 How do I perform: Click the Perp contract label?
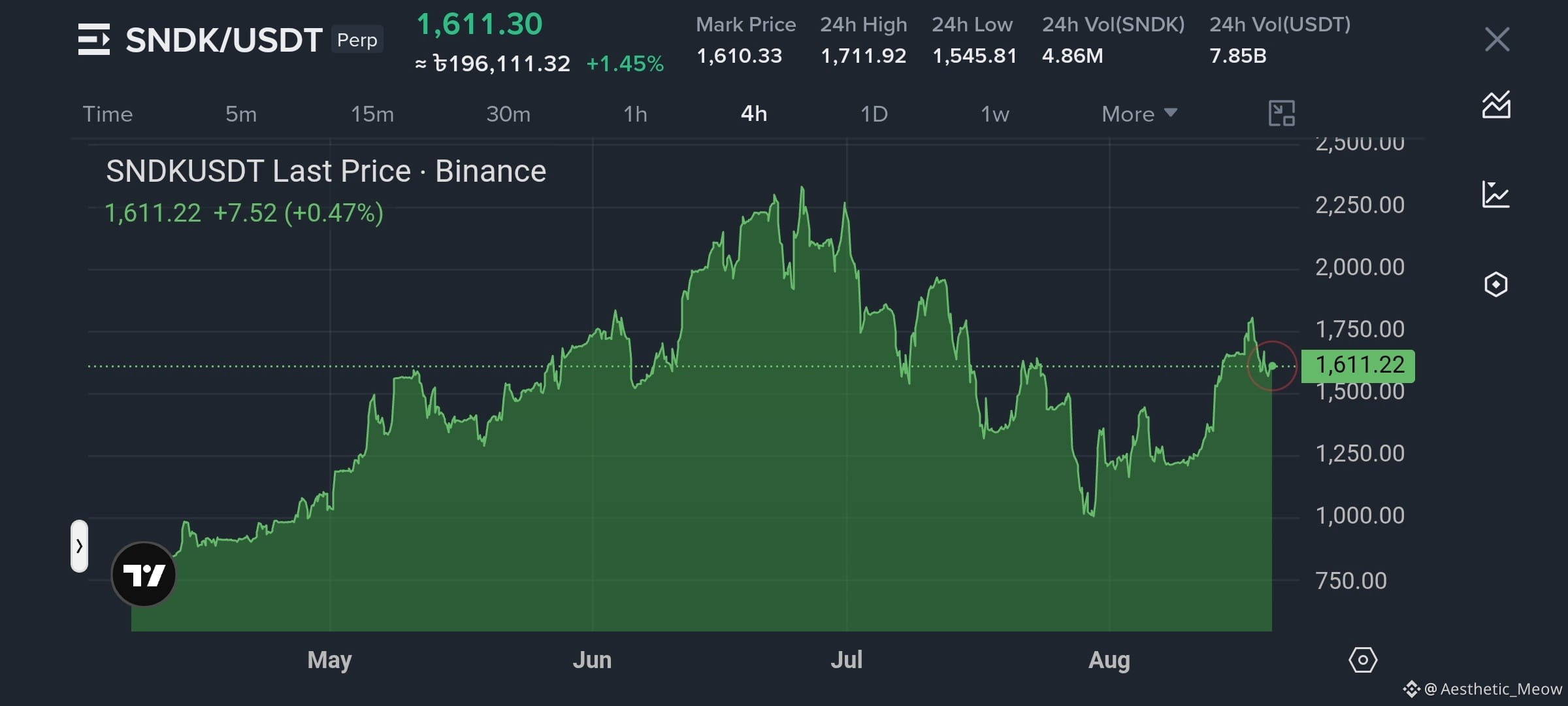click(x=357, y=40)
